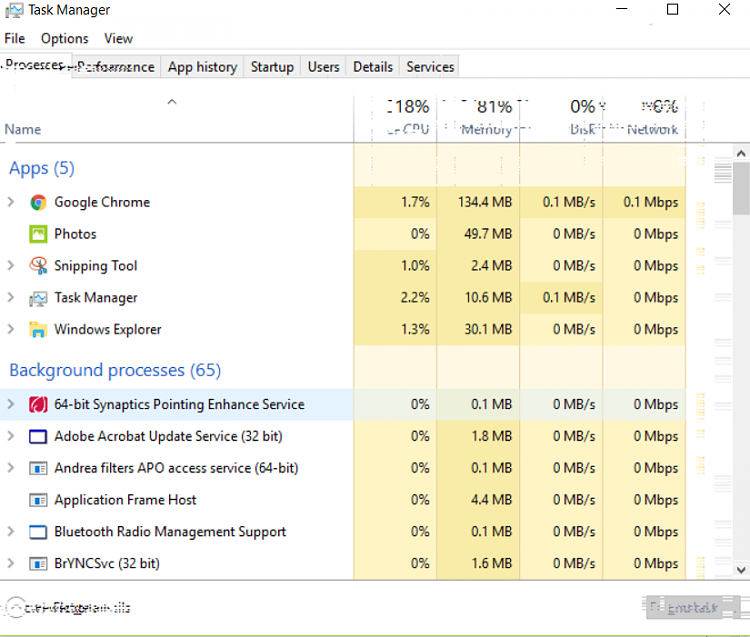This screenshot has width=750, height=637.
Task: Maximize the Task Manager window
Action: (673, 10)
